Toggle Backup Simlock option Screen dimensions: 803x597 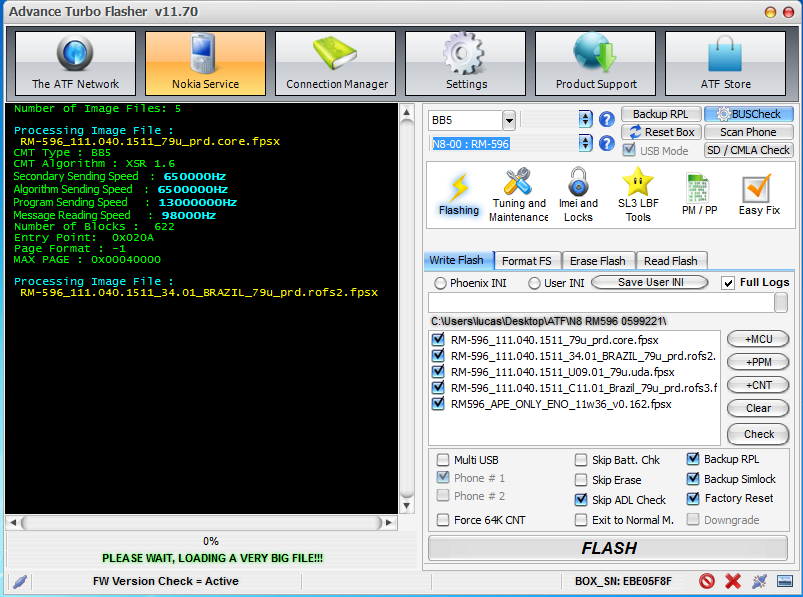click(693, 479)
